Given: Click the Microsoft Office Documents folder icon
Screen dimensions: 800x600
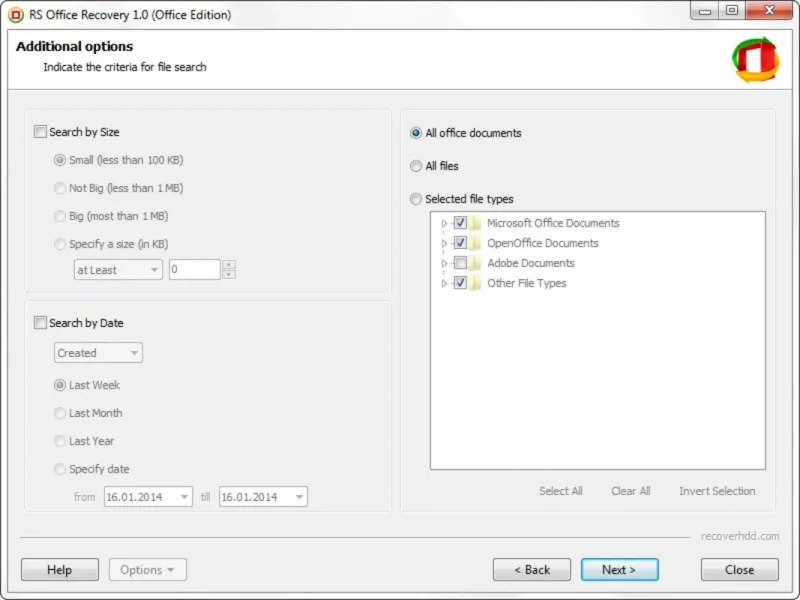Looking at the screenshot, I should (x=475, y=223).
